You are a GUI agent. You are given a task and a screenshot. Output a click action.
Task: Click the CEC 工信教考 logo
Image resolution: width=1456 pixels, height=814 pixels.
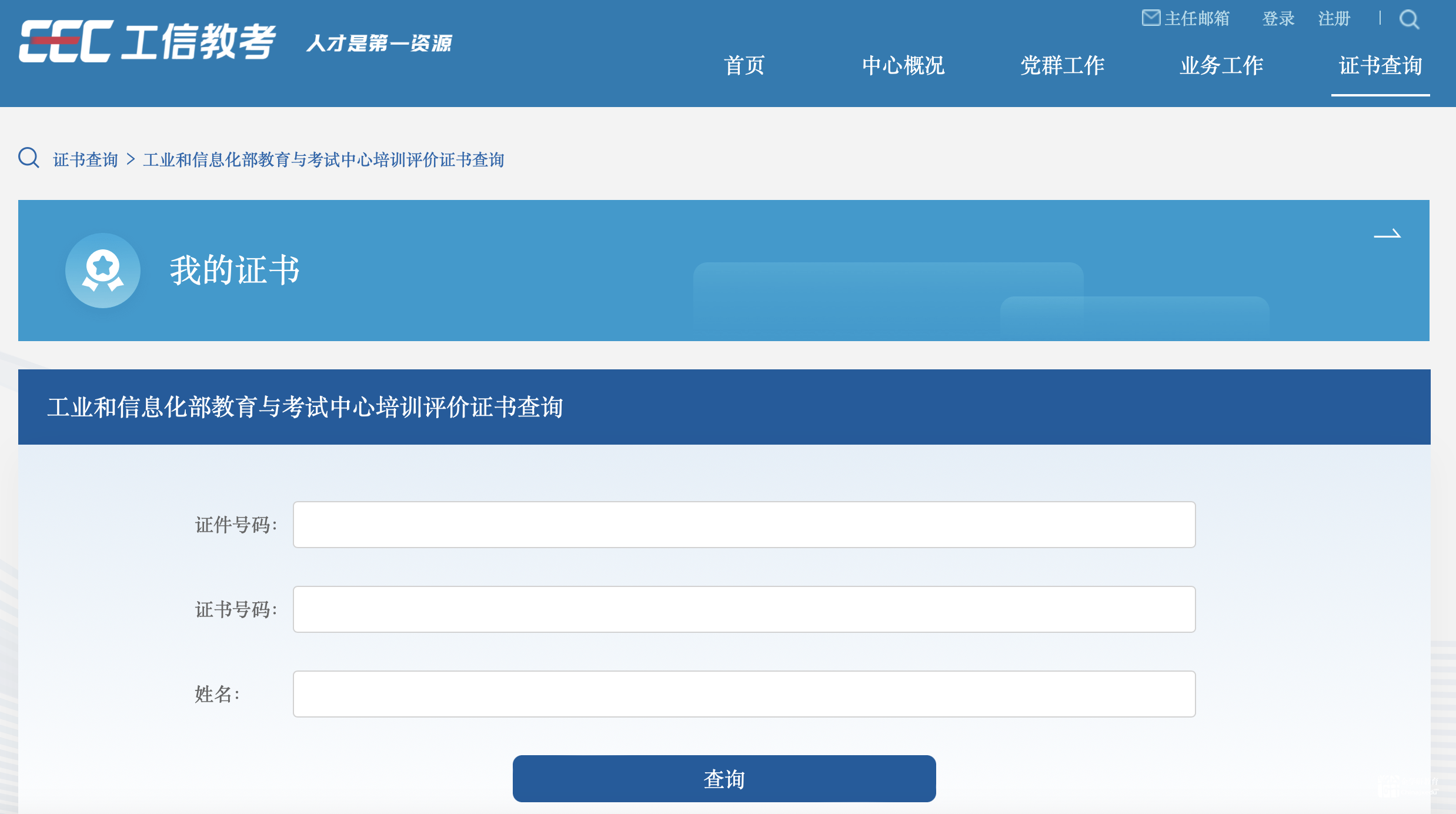pyautogui.click(x=147, y=41)
